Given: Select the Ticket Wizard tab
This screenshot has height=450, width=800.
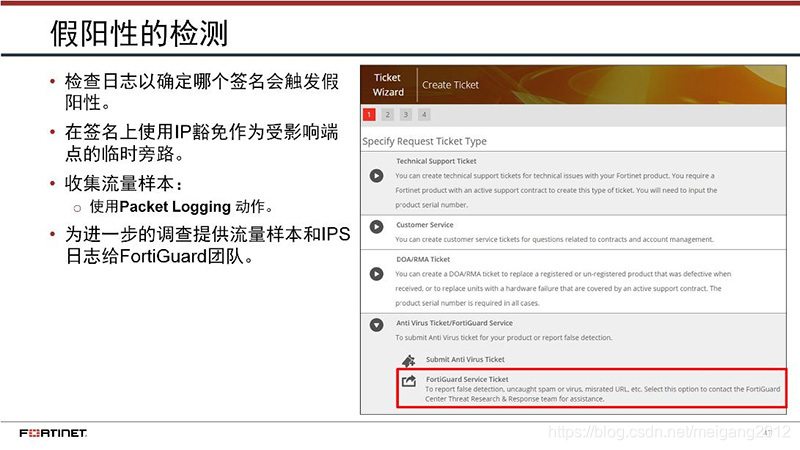Looking at the screenshot, I should 388,85.
